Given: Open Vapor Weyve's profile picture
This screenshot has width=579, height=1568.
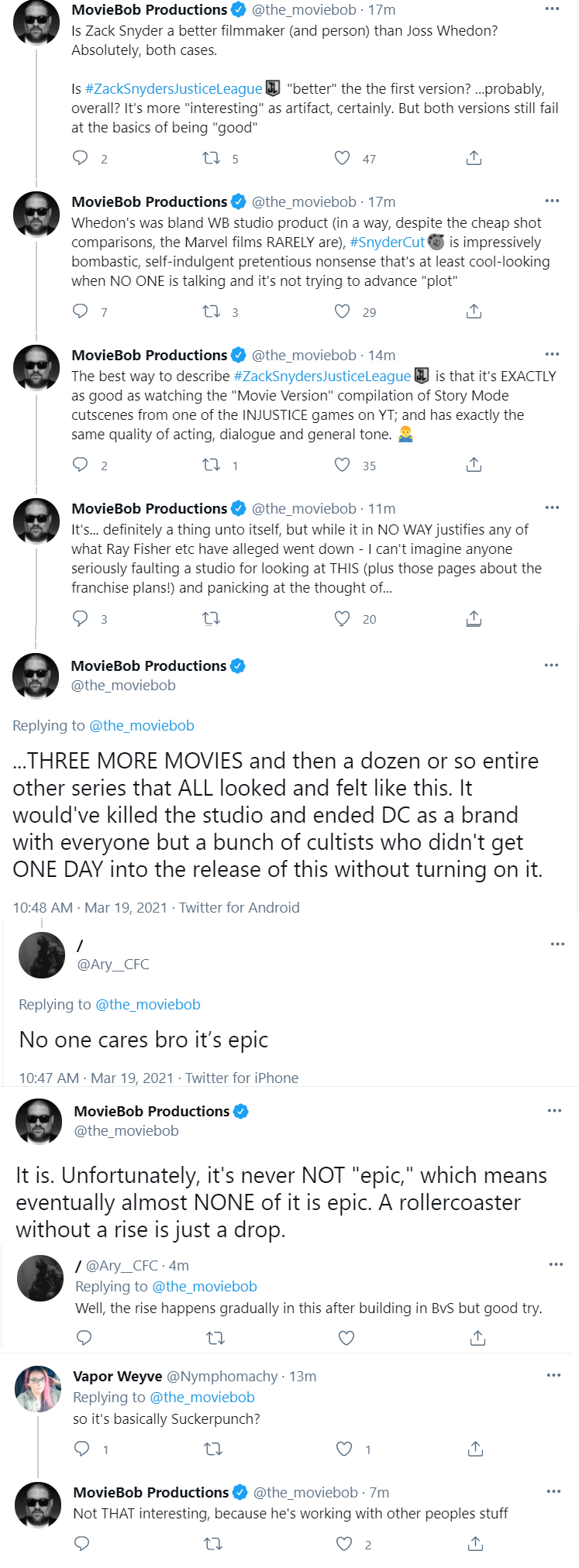Looking at the screenshot, I should pyautogui.click(x=38, y=1389).
